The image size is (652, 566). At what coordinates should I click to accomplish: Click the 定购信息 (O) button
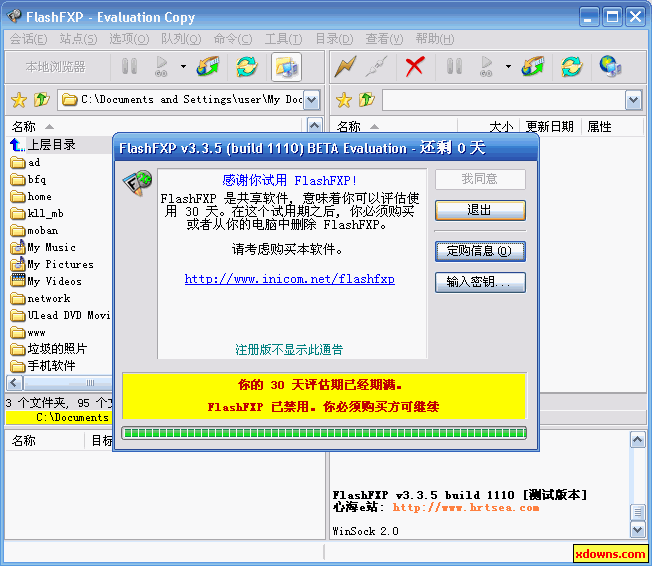(x=480, y=251)
